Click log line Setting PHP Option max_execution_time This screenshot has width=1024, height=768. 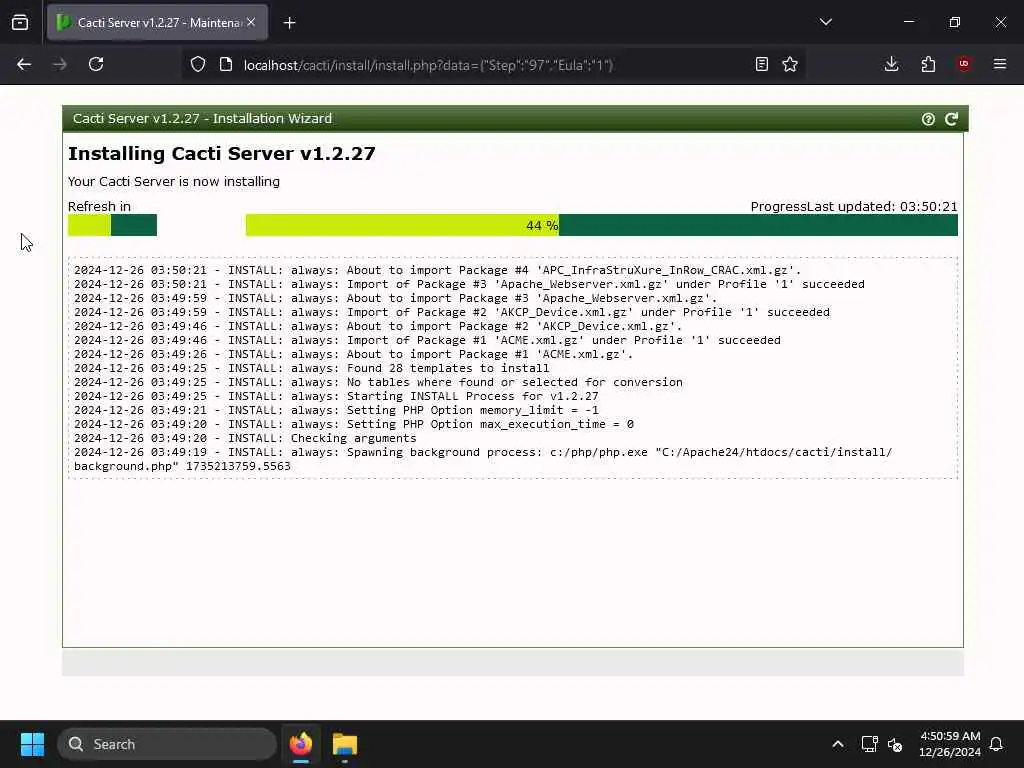point(353,424)
